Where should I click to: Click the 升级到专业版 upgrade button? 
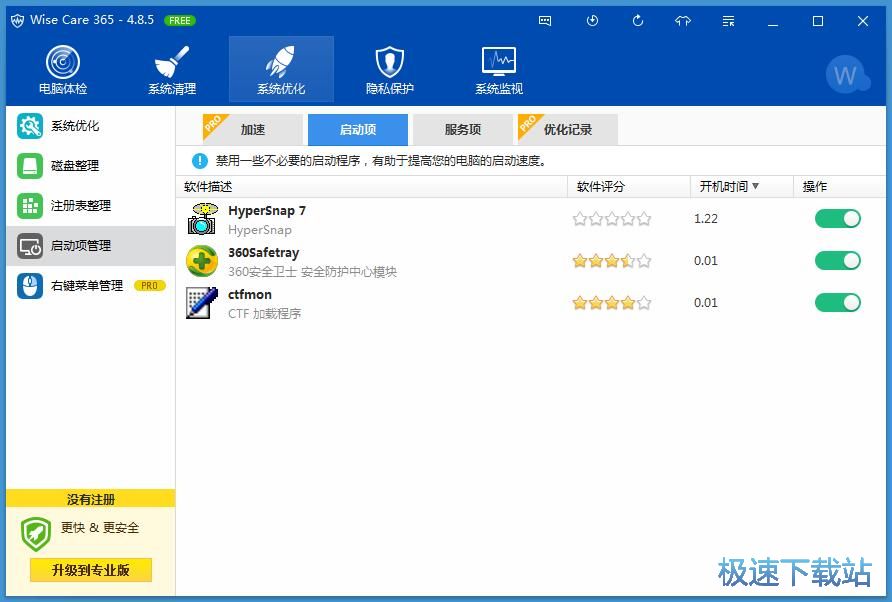(x=90, y=570)
